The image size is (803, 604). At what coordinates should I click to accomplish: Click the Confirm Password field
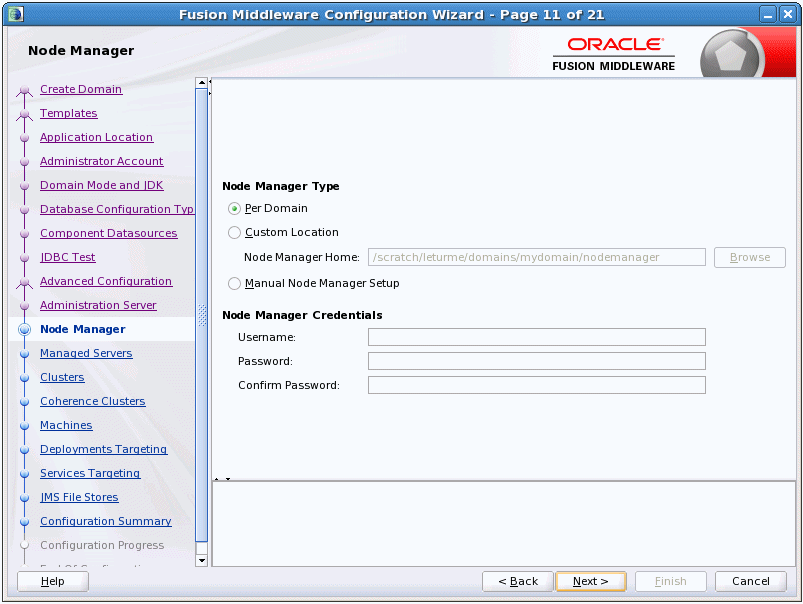point(536,385)
